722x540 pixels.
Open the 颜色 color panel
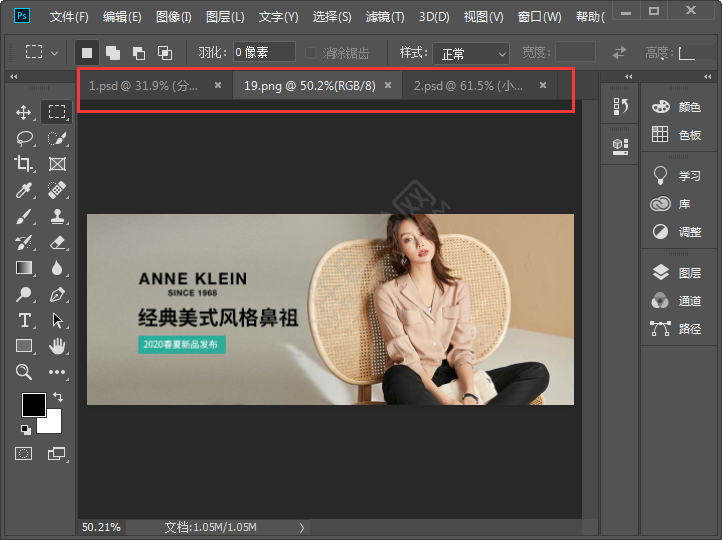coord(677,107)
